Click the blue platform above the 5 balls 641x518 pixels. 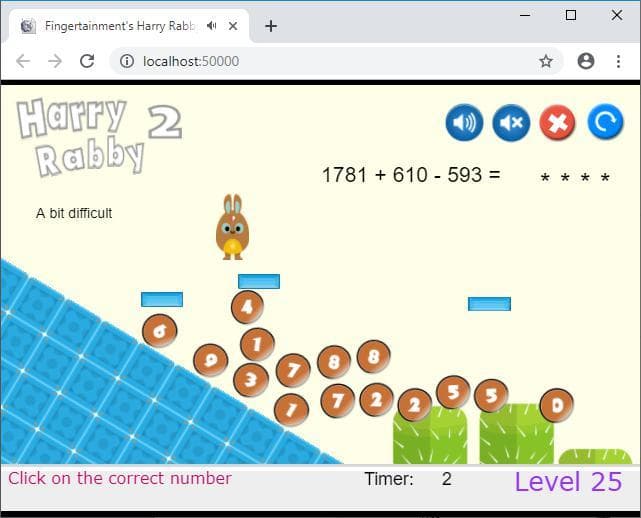point(489,304)
